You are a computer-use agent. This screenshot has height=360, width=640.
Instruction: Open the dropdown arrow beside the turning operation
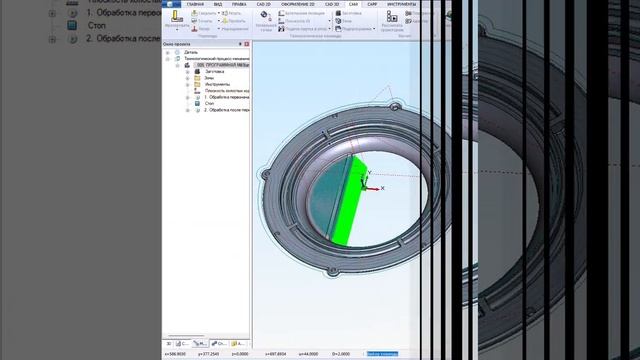[219, 21]
